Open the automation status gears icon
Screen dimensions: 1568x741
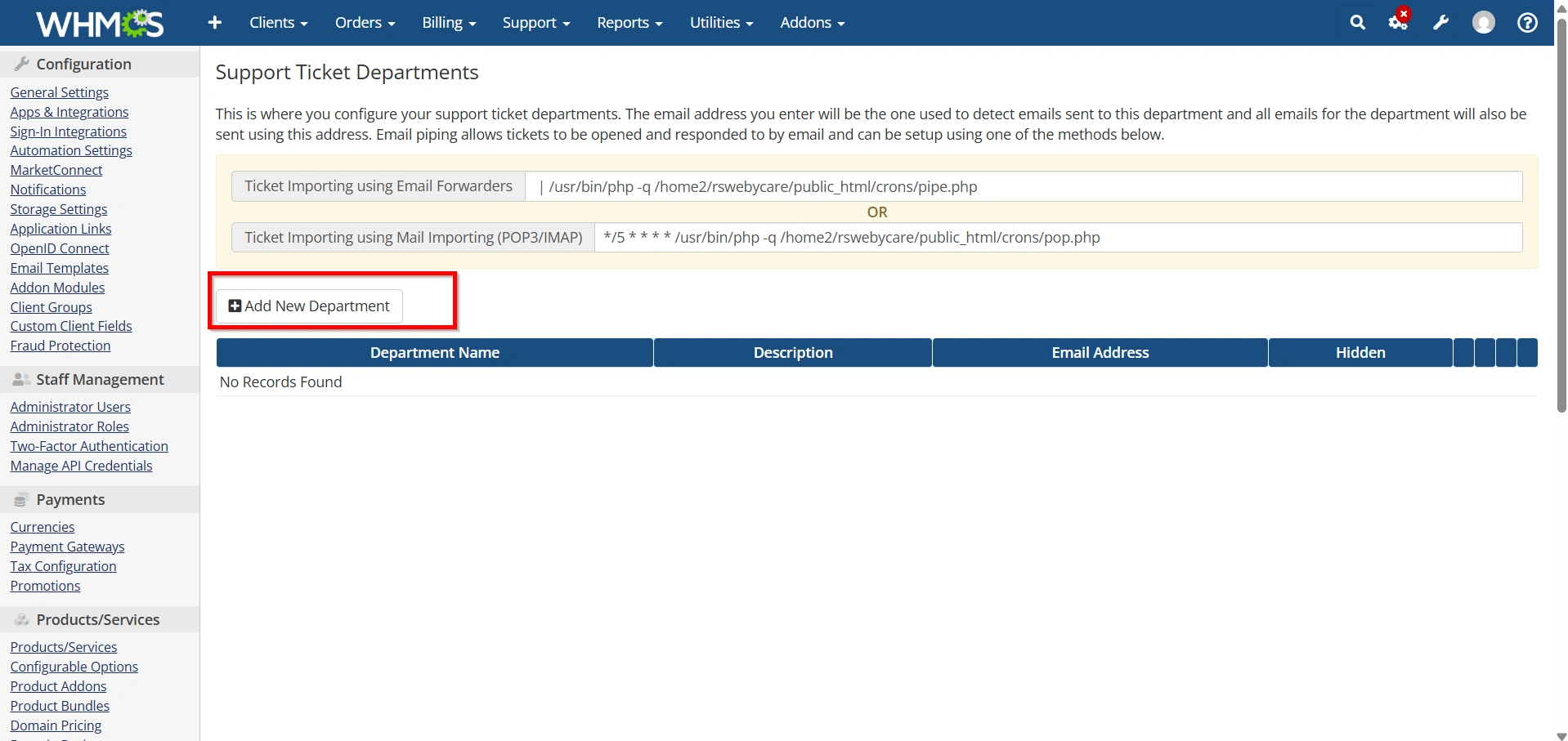[x=1399, y=21]
